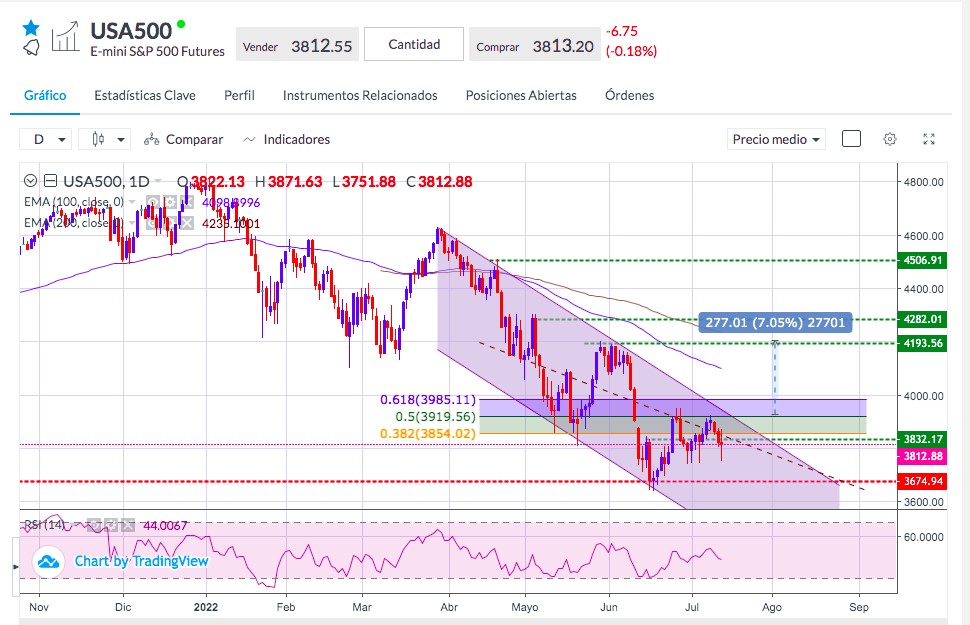Click the Indicadores button label
Image resolution: width=970 pixels, height=625 pixels.
click(x=297, y=139)
